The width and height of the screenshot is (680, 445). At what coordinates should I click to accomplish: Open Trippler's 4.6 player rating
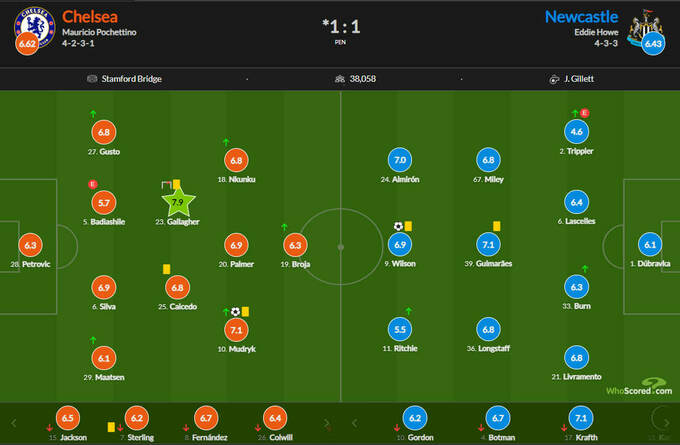(x=575, y=132)
